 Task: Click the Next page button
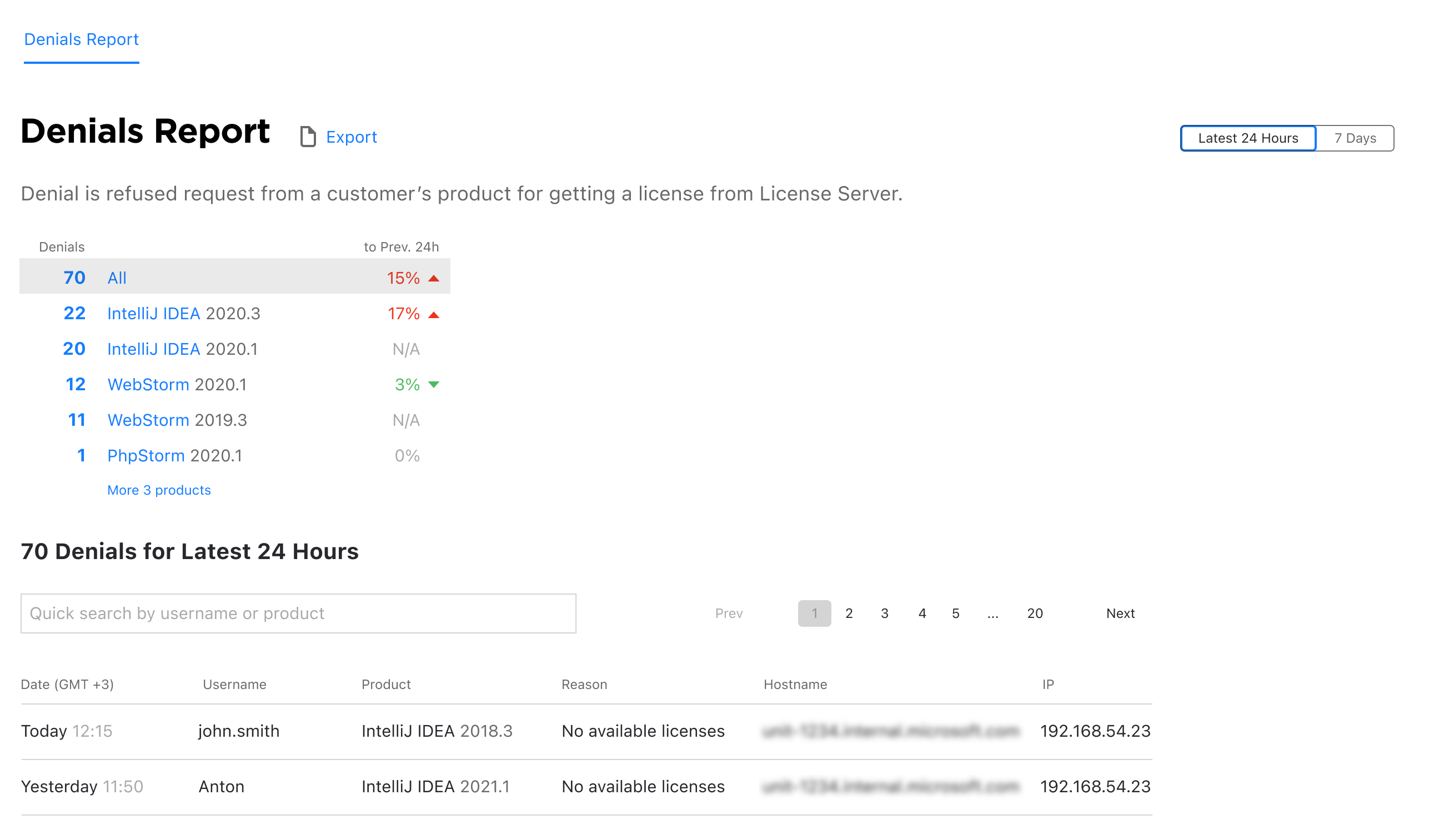click(x=1120, y=613)
